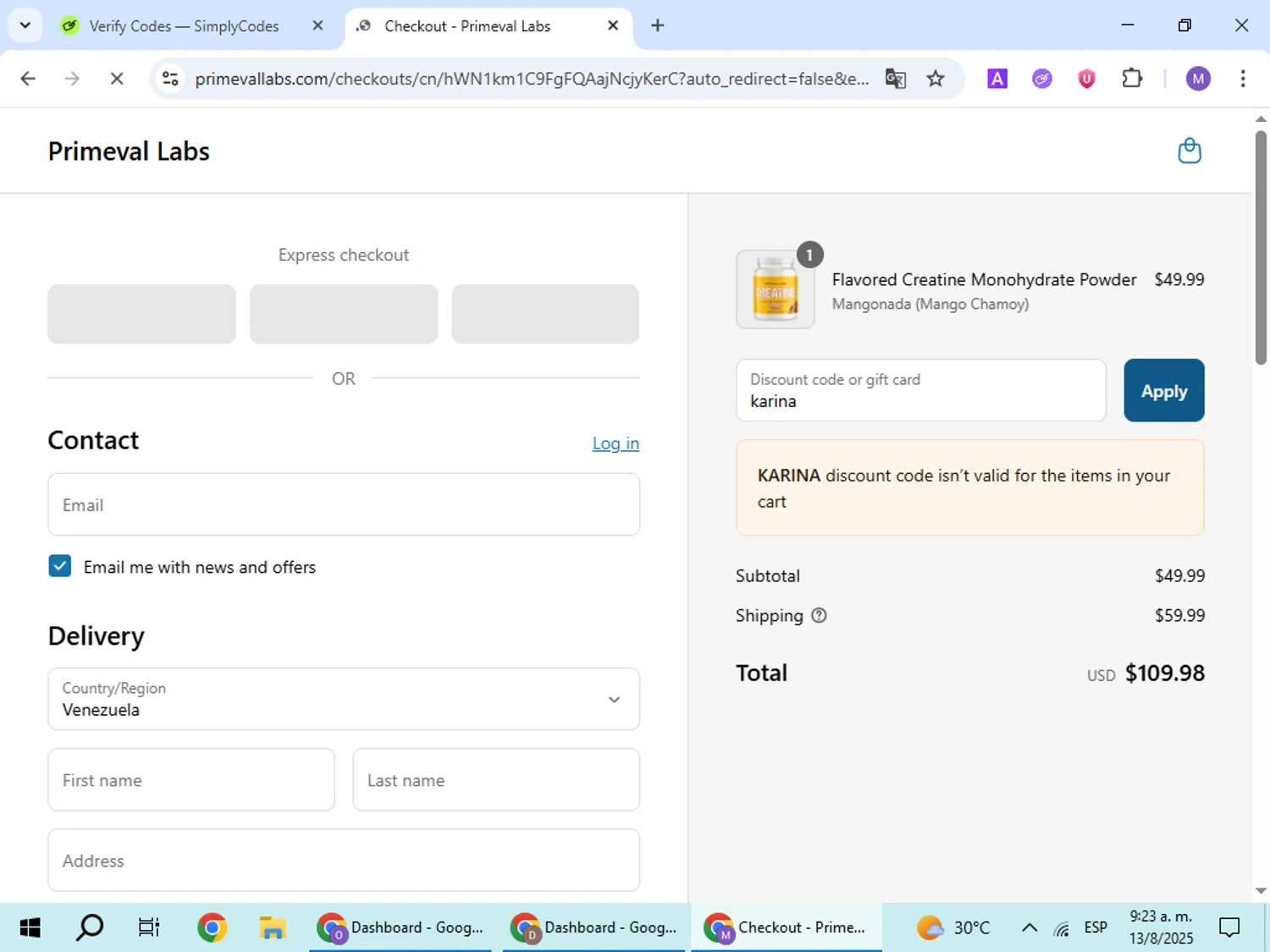Click the middle express checkout button
This screenshot has height=952, width=1270.
tap(344, 314)
